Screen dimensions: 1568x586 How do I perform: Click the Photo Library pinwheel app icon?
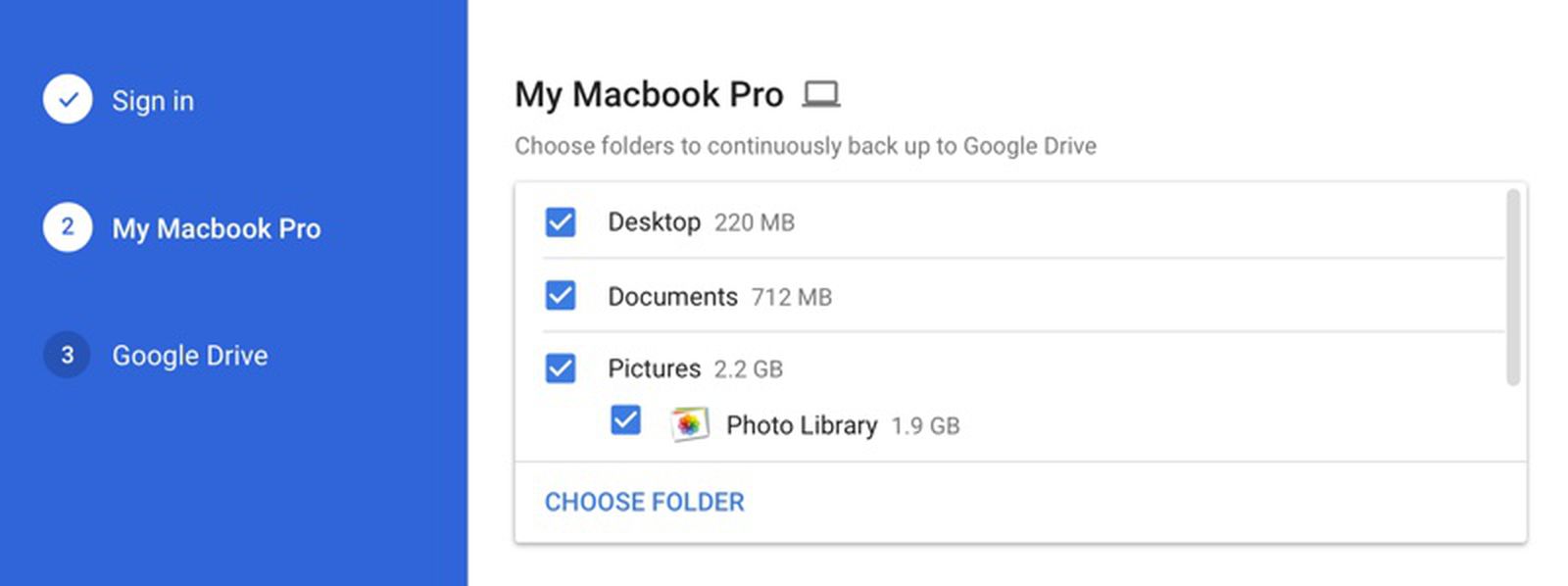point(690,424)
